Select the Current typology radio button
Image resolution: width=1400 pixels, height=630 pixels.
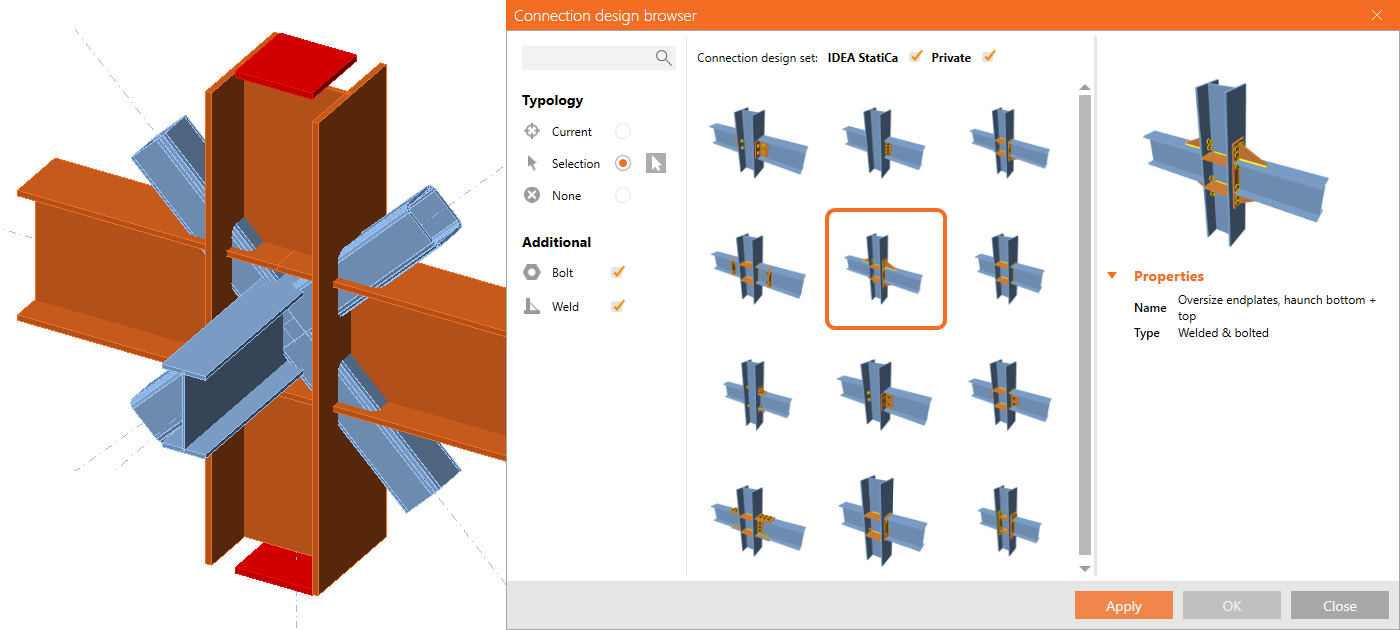tap(623, 131)
